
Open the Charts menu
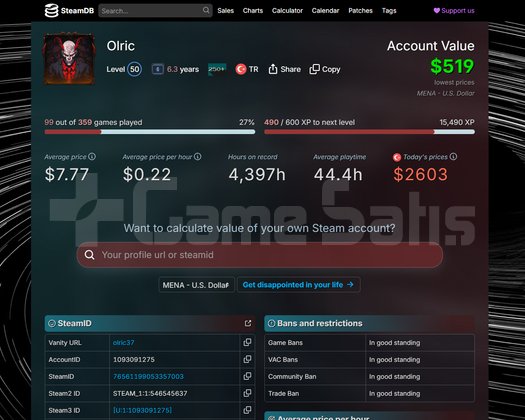[253, 11]
